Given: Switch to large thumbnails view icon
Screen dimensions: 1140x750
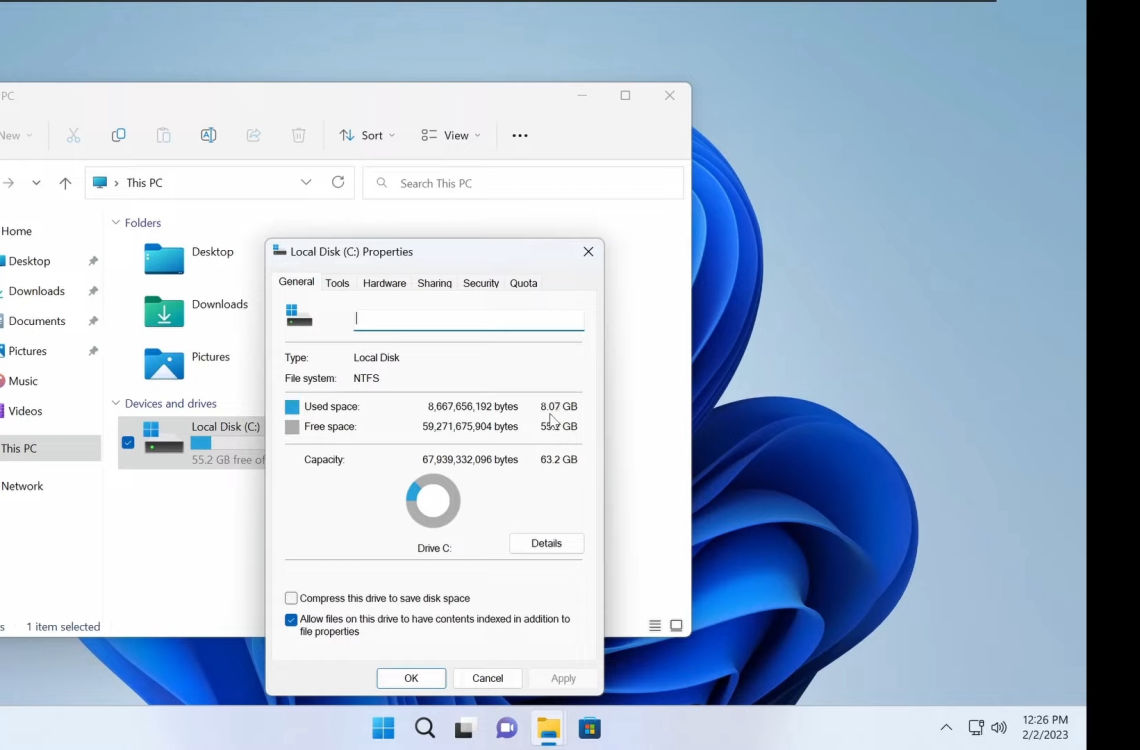Looking at the screenshot, I should (676, 626).
